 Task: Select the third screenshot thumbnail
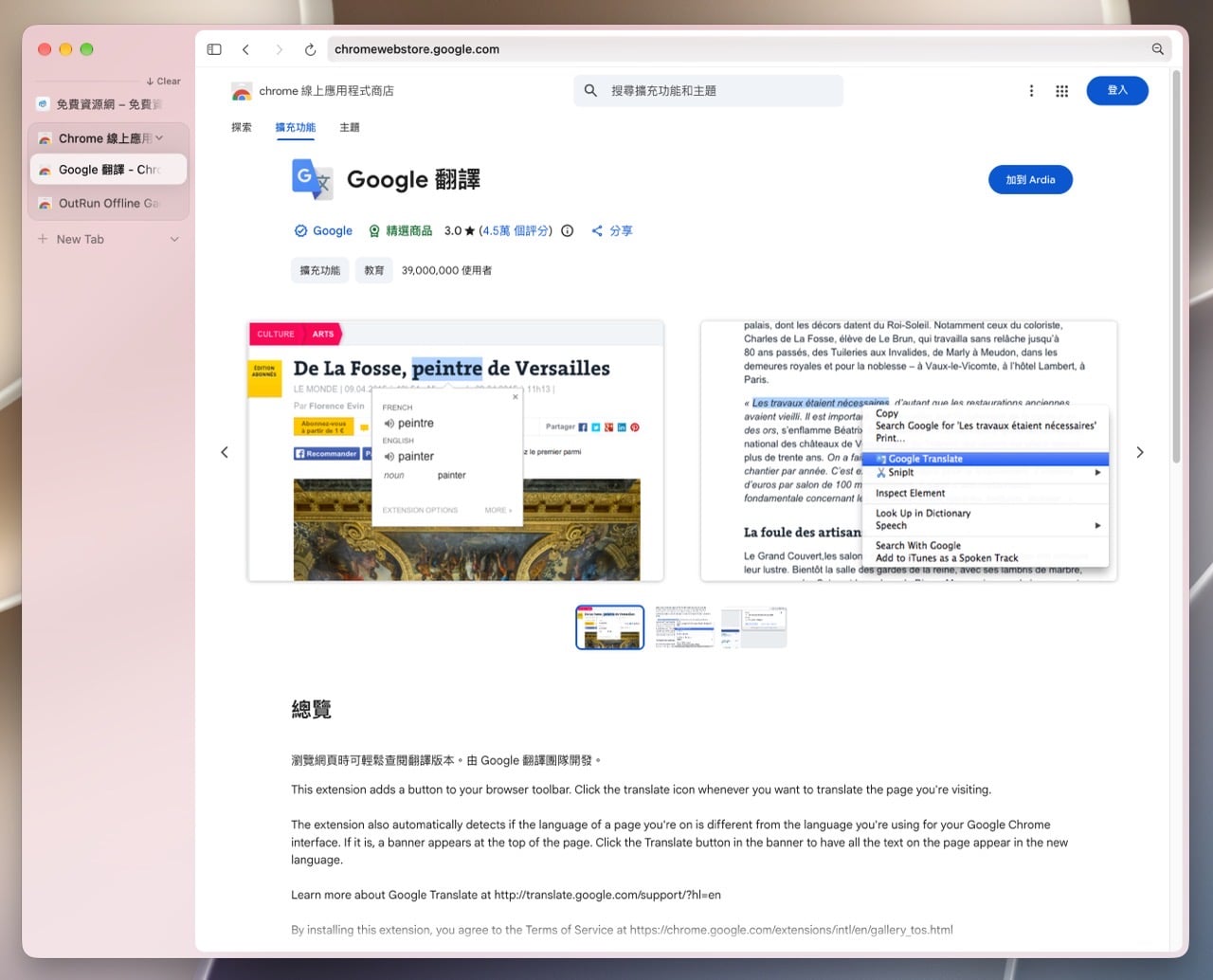pos(754,627)
